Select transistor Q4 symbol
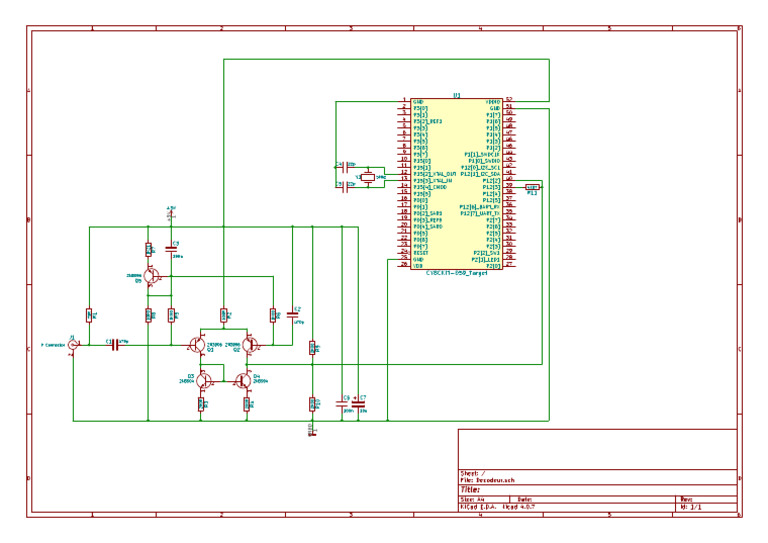Screen dimensions: 768x543 point(243,380)
